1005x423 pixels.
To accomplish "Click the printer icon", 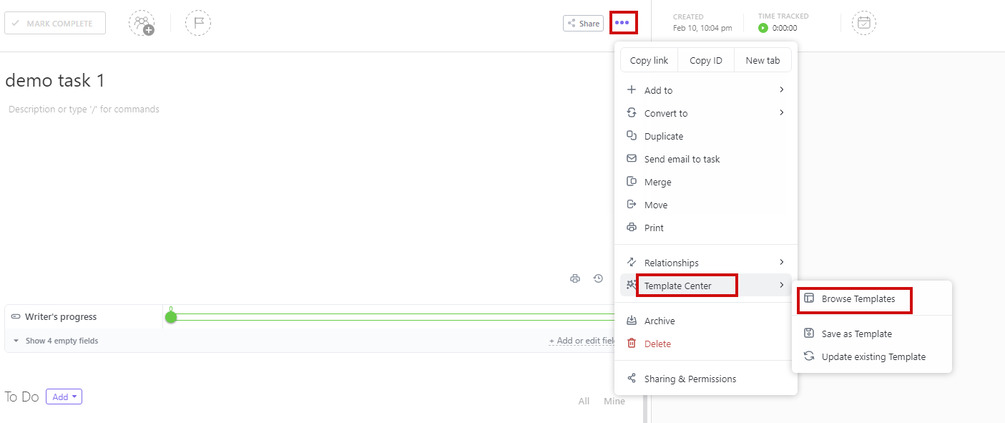I will (631, 228).
